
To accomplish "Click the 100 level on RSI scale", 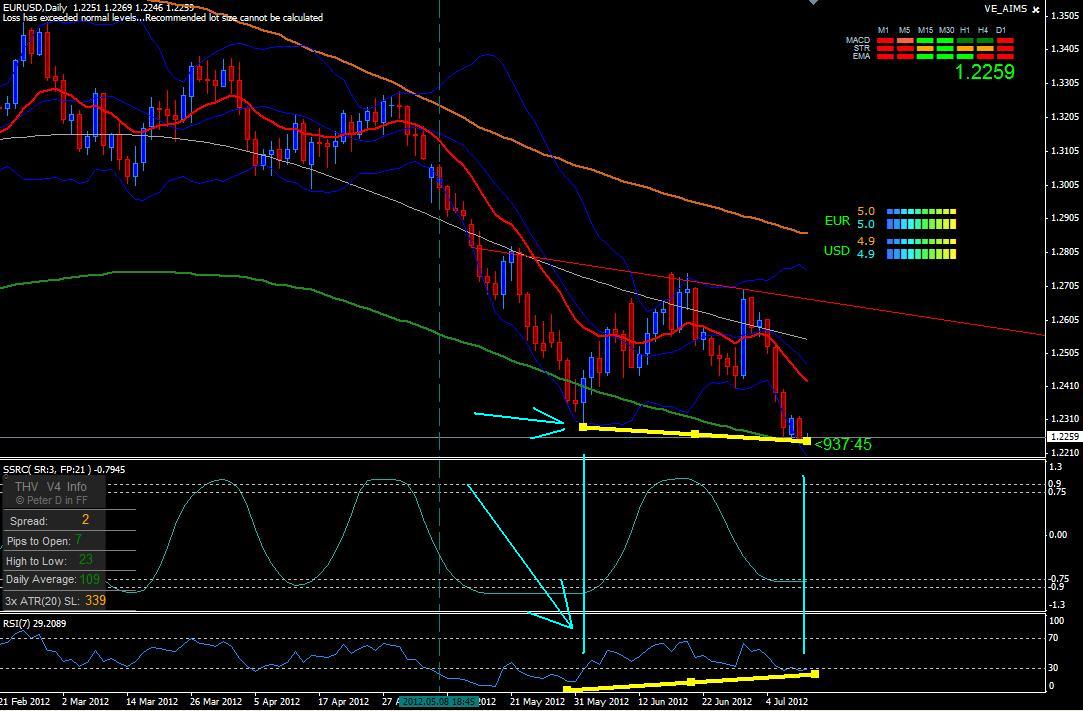I will click(x=1056, y=621).
